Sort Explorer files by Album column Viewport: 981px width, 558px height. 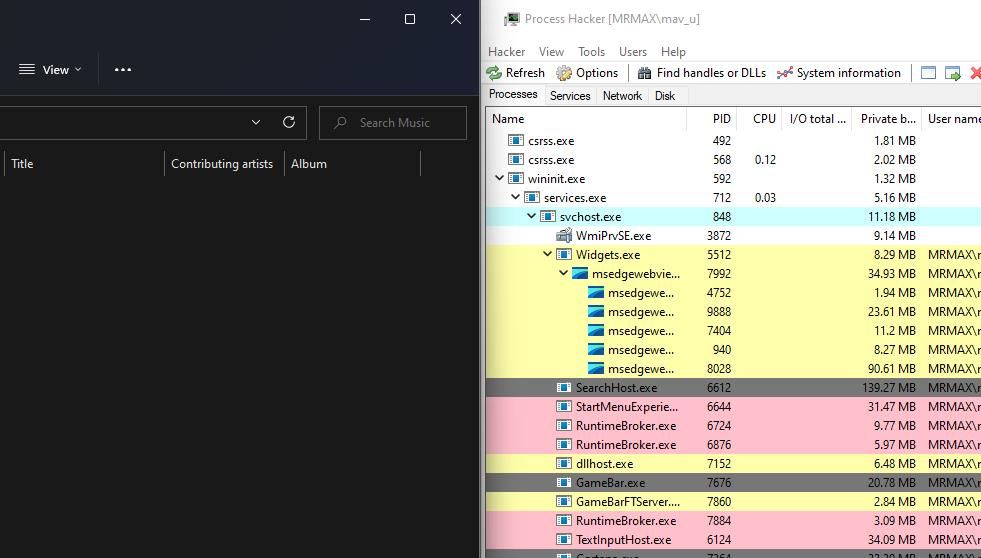click(x=352, y=164)
